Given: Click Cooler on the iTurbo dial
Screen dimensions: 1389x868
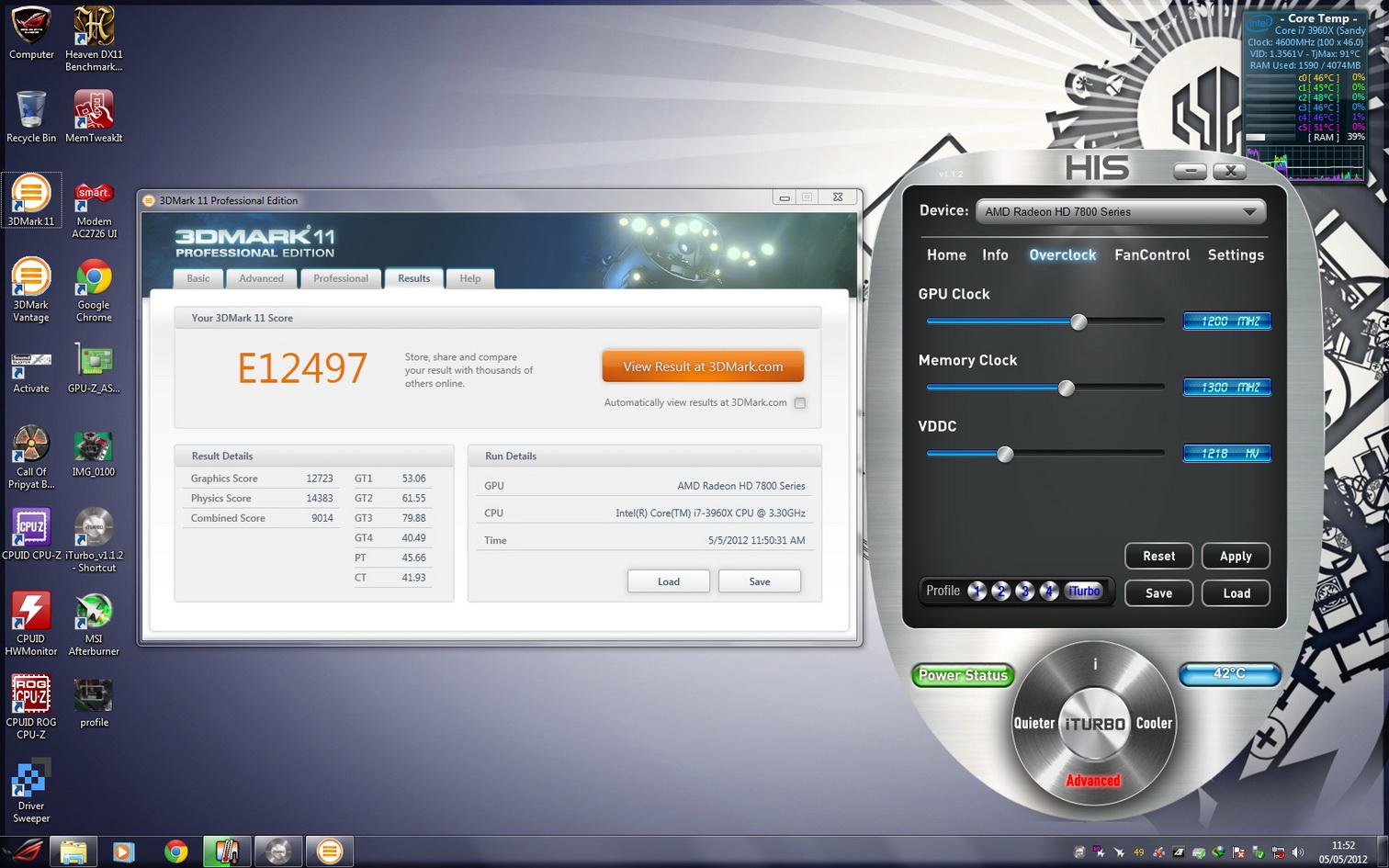Looking at the screenshot, I should pyautogui.click(x=1154, y=723).
